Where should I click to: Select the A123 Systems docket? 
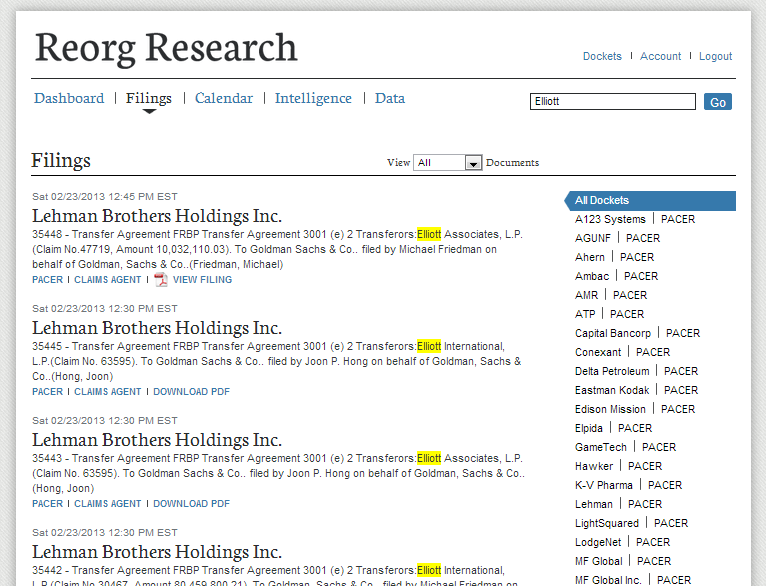pyautogui.click(x=610, y=219)
